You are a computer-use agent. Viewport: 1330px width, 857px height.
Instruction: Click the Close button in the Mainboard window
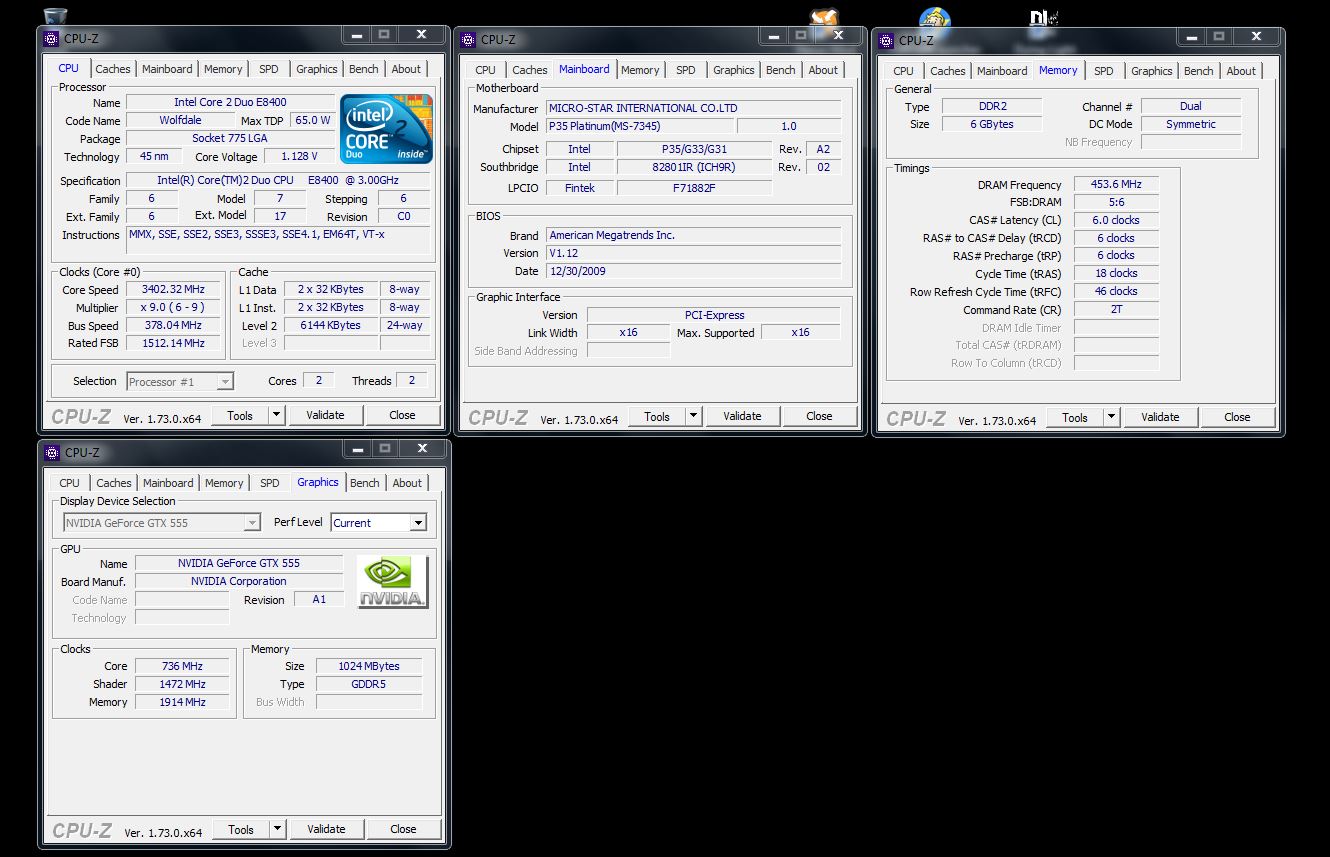(x=819, y=416)
